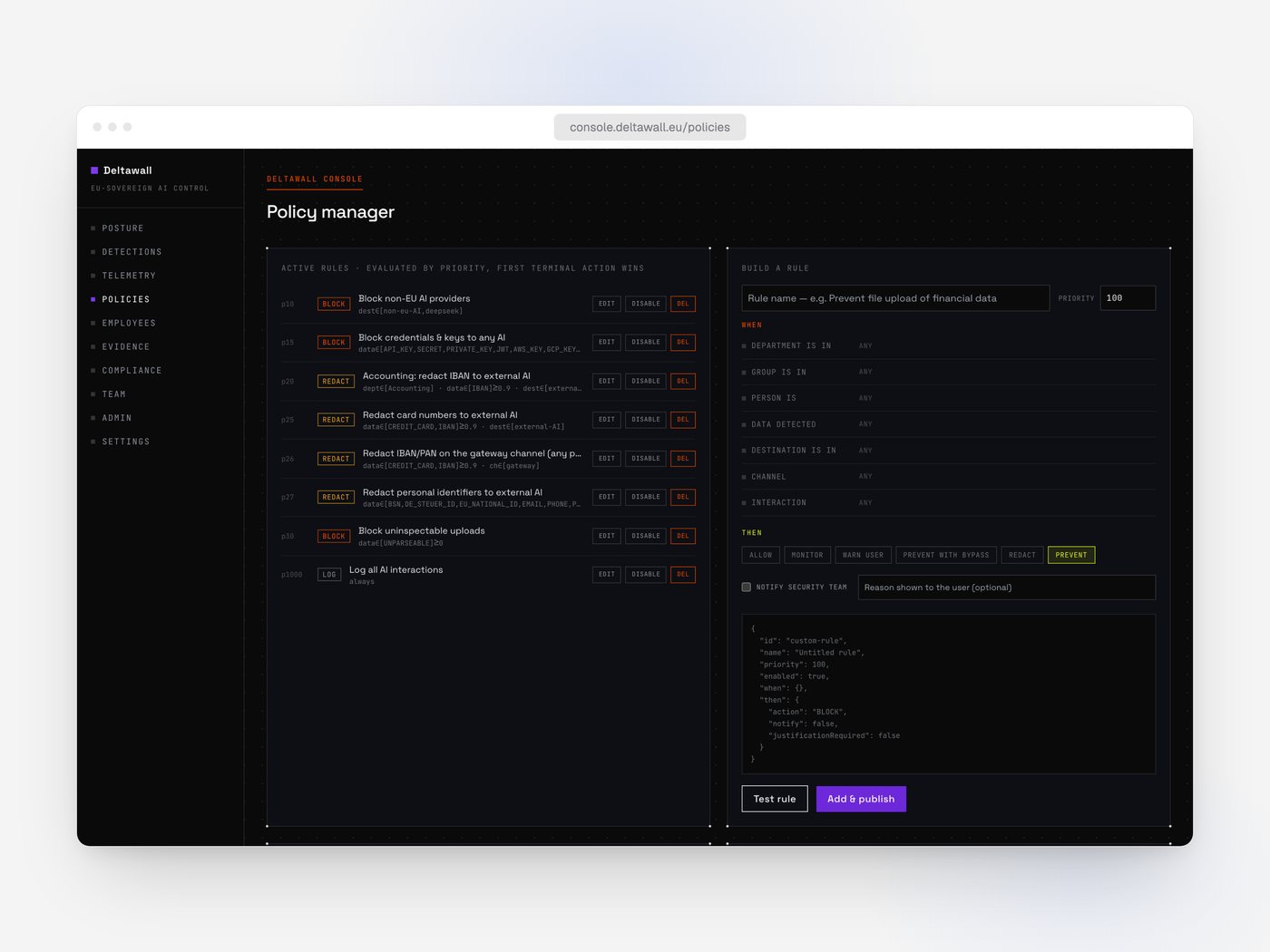Disable the Accounting redact IBAN rule
Screen dimensions: 1270x952
pos(646,381)
